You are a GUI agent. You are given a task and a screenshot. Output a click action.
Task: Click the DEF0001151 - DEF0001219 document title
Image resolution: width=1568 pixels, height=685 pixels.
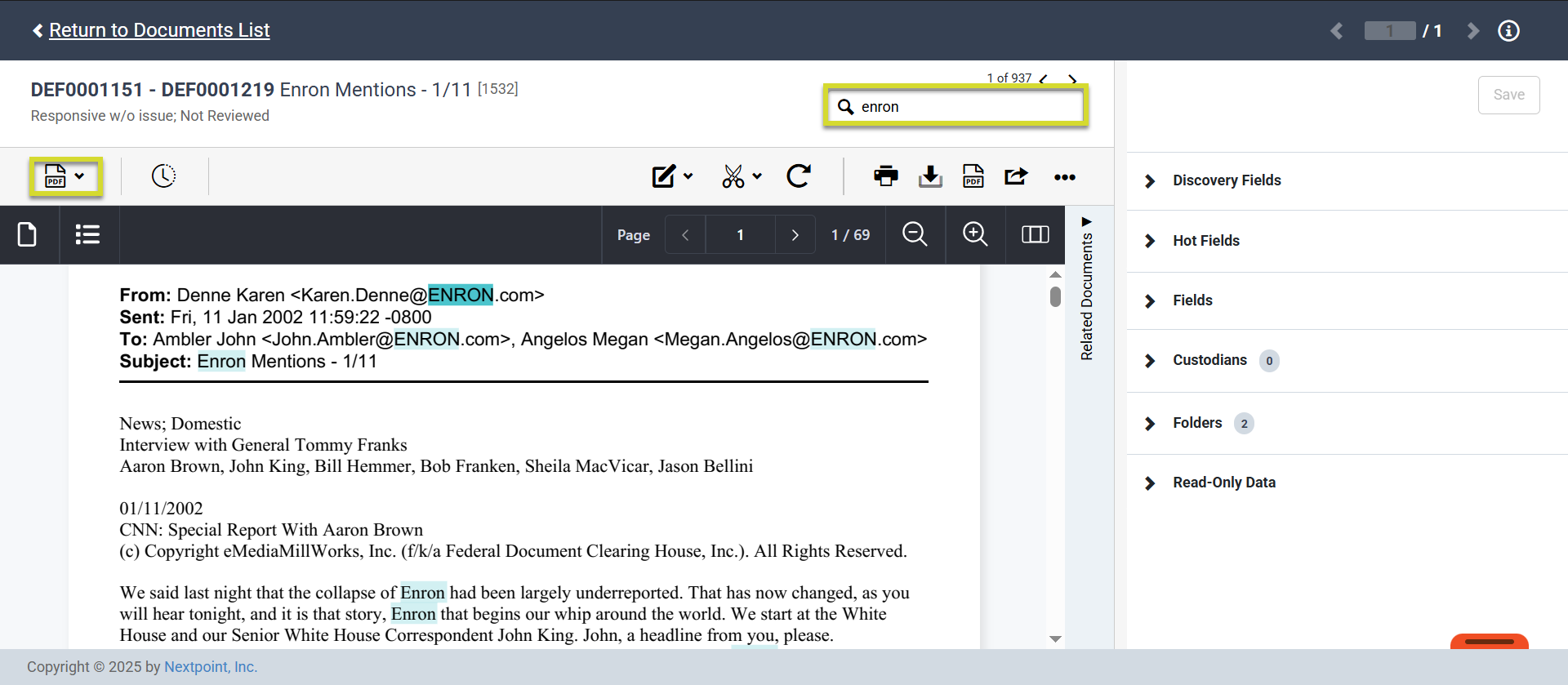click(x=153, y=90)
